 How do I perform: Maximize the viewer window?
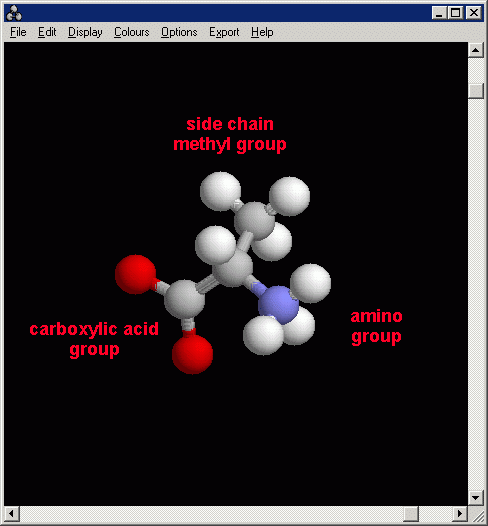tap(455, 13)
